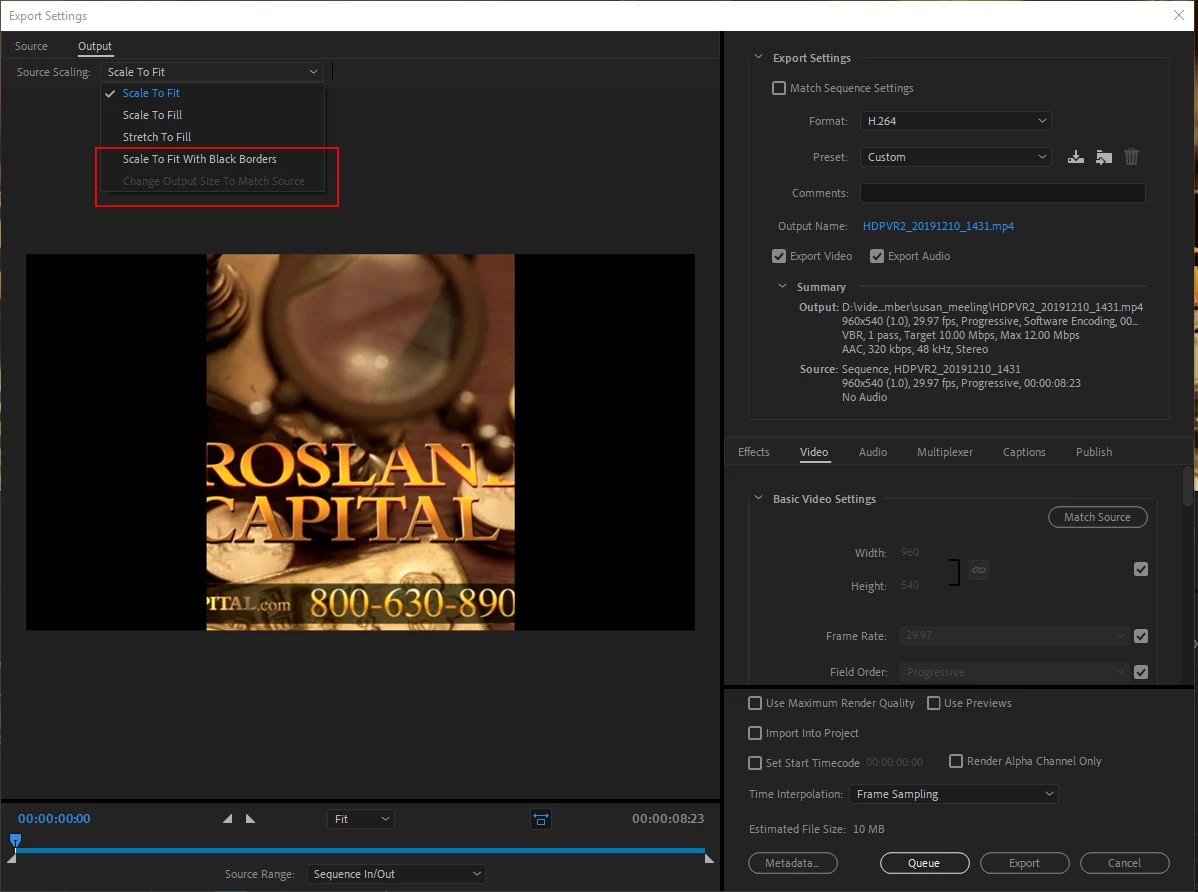Click the Cancel button

[x=1124, y=863]
